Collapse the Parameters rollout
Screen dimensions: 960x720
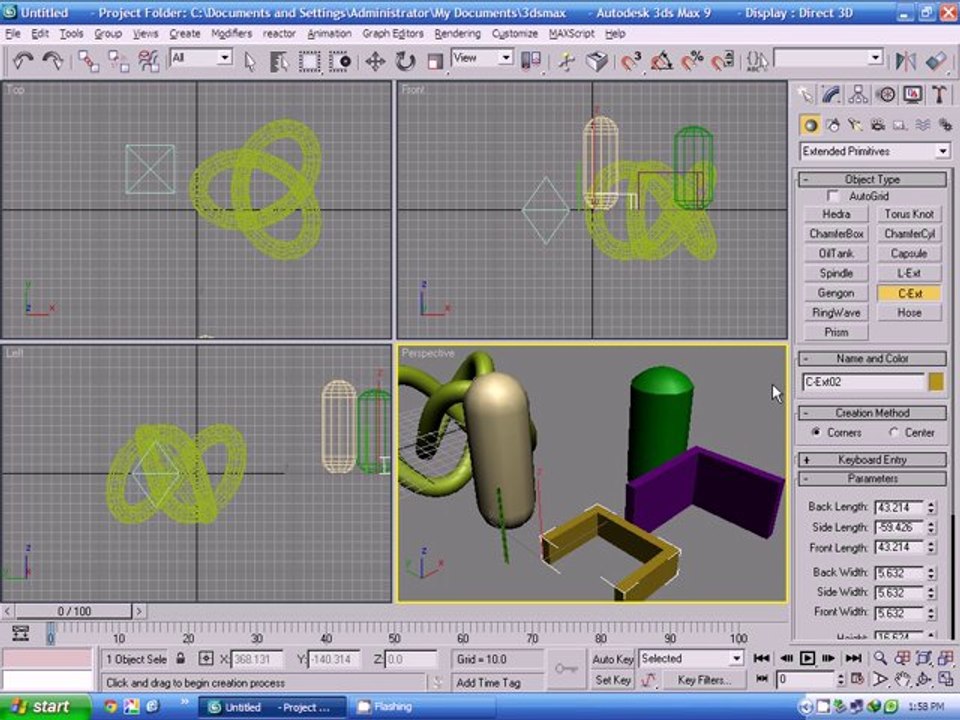coord(872,479)
